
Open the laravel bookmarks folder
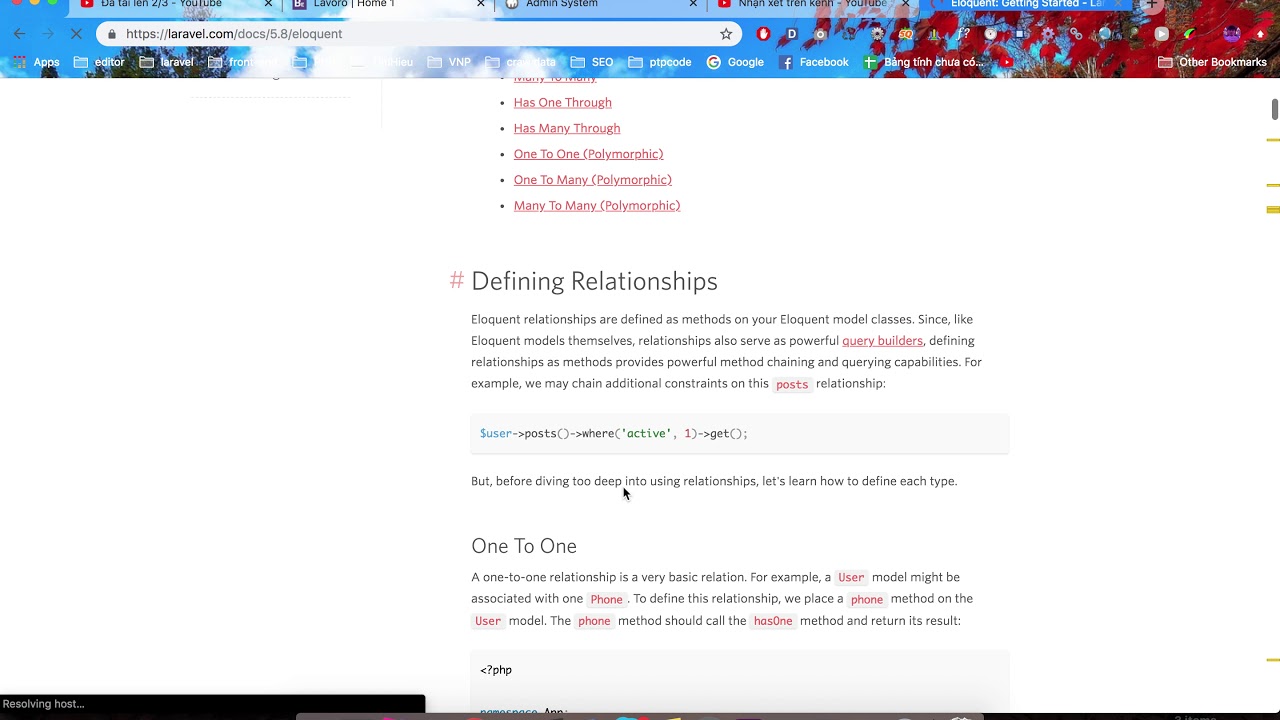pyautogui.click(x=167, y=62)
